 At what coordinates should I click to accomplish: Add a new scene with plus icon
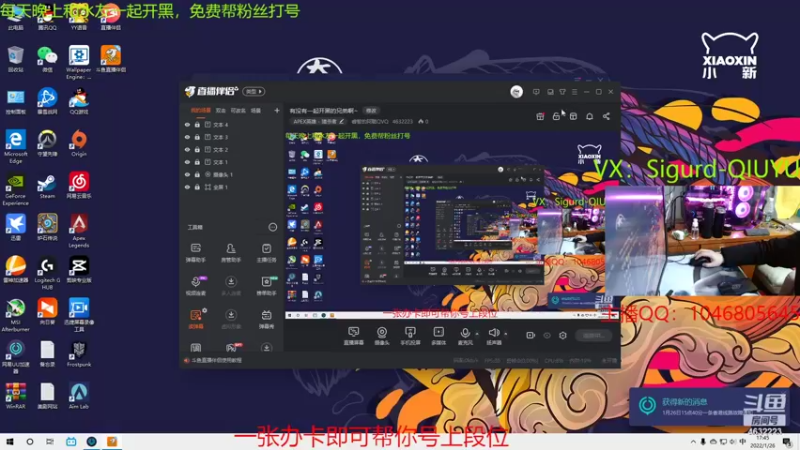pos(277,110)
